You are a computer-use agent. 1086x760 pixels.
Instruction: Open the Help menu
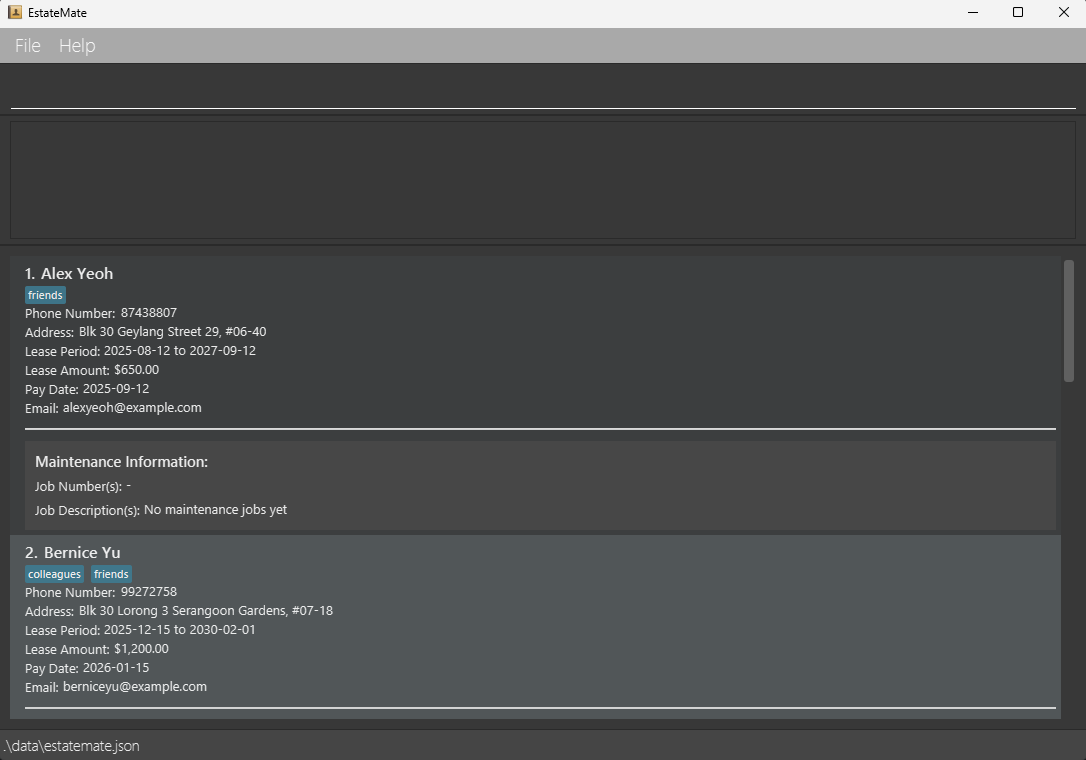tap(77, 46)
